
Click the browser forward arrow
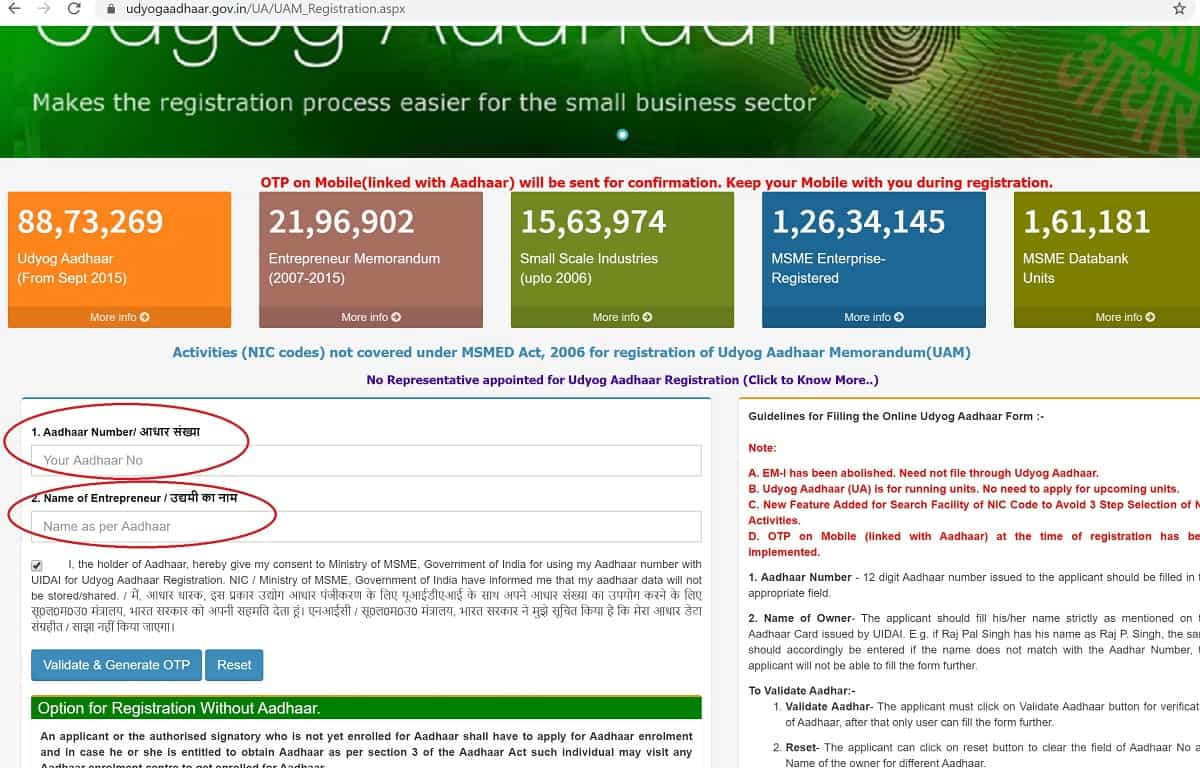[x=44, y=9]
